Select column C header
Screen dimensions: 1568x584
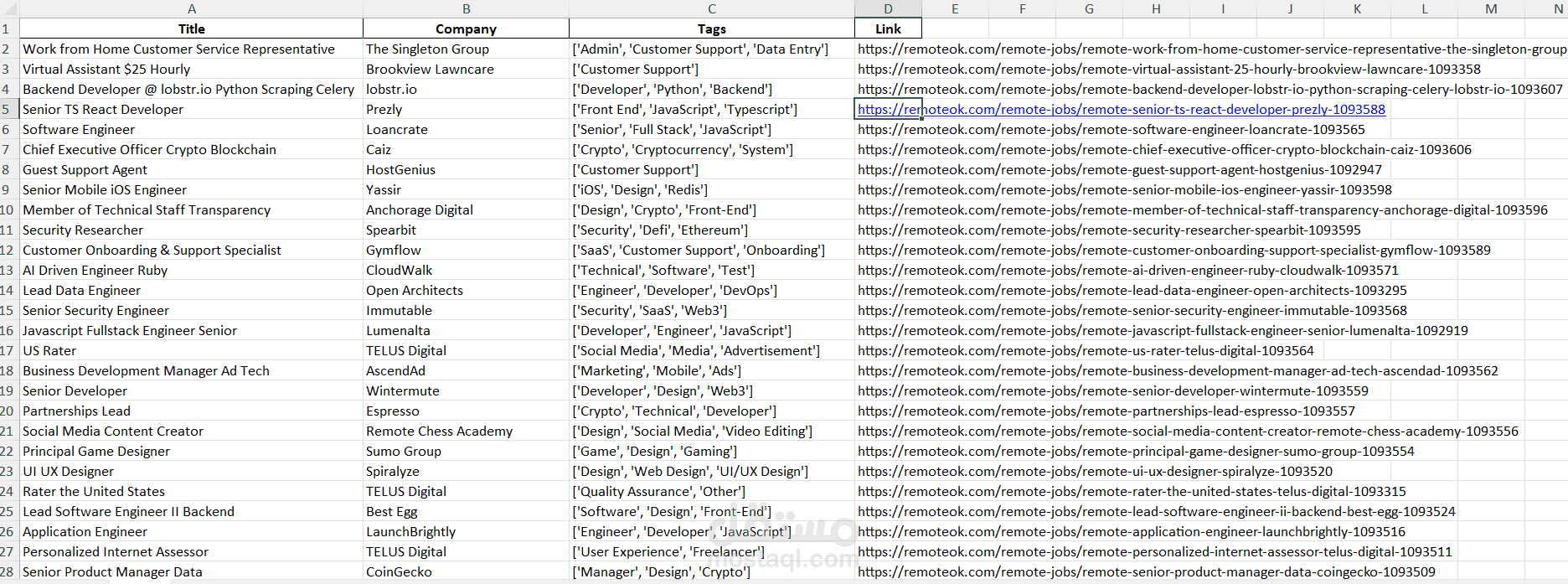click(711, 8)
